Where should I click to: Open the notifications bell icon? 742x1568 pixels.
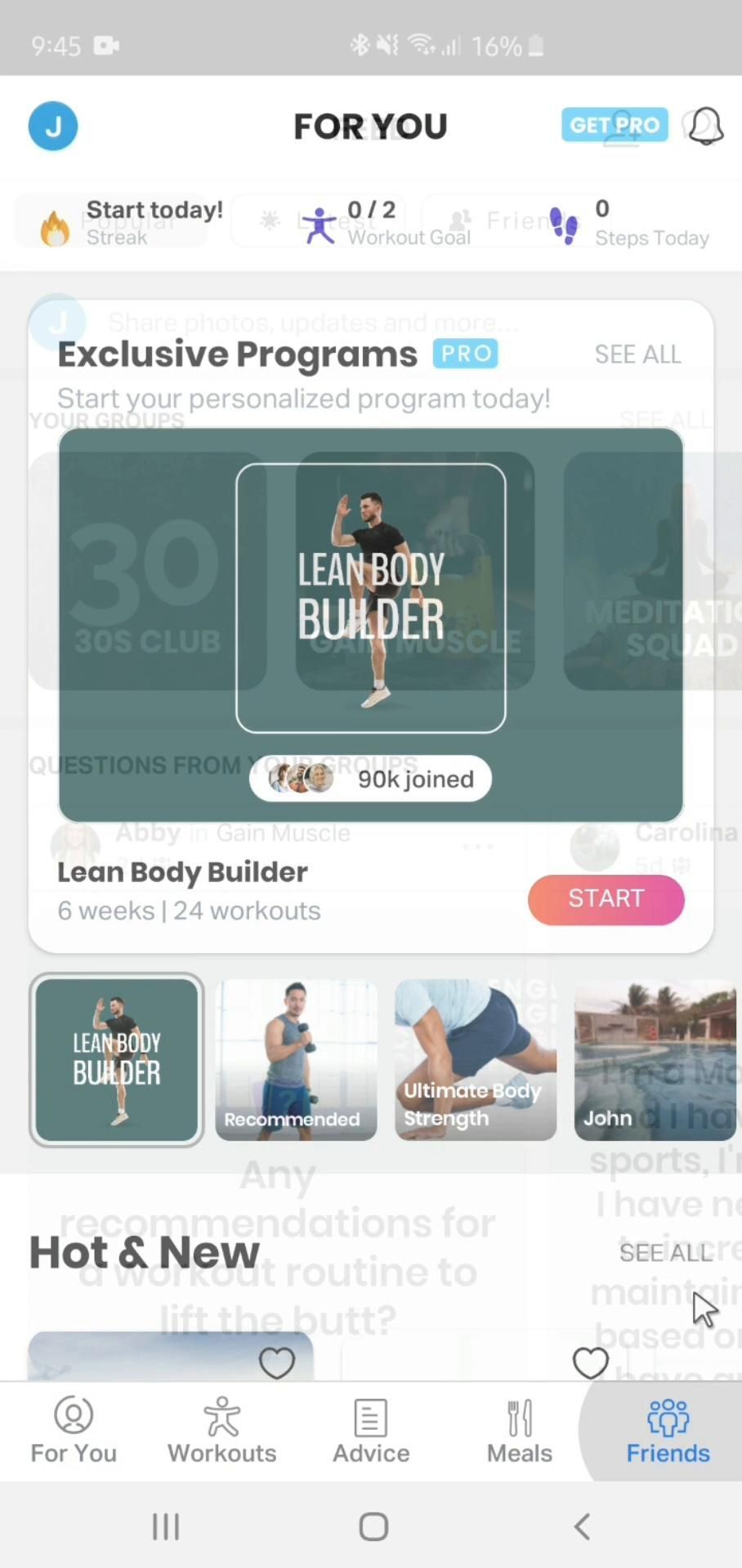point(705,126)
